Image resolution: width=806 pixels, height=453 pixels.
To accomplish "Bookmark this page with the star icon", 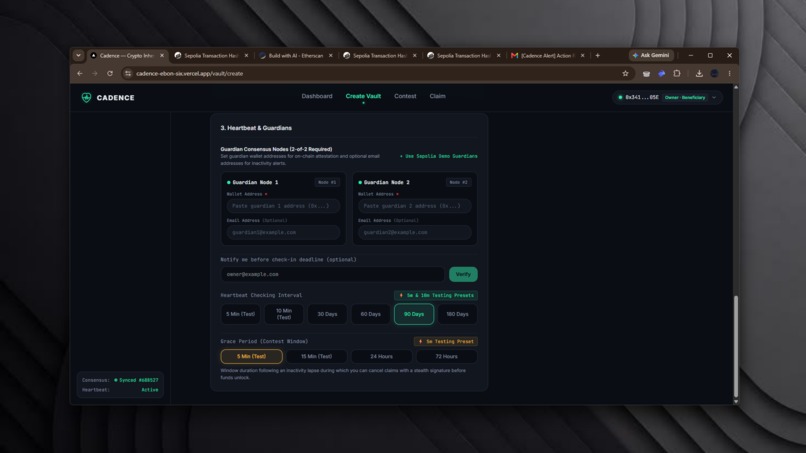I will (x=625, y=74).
